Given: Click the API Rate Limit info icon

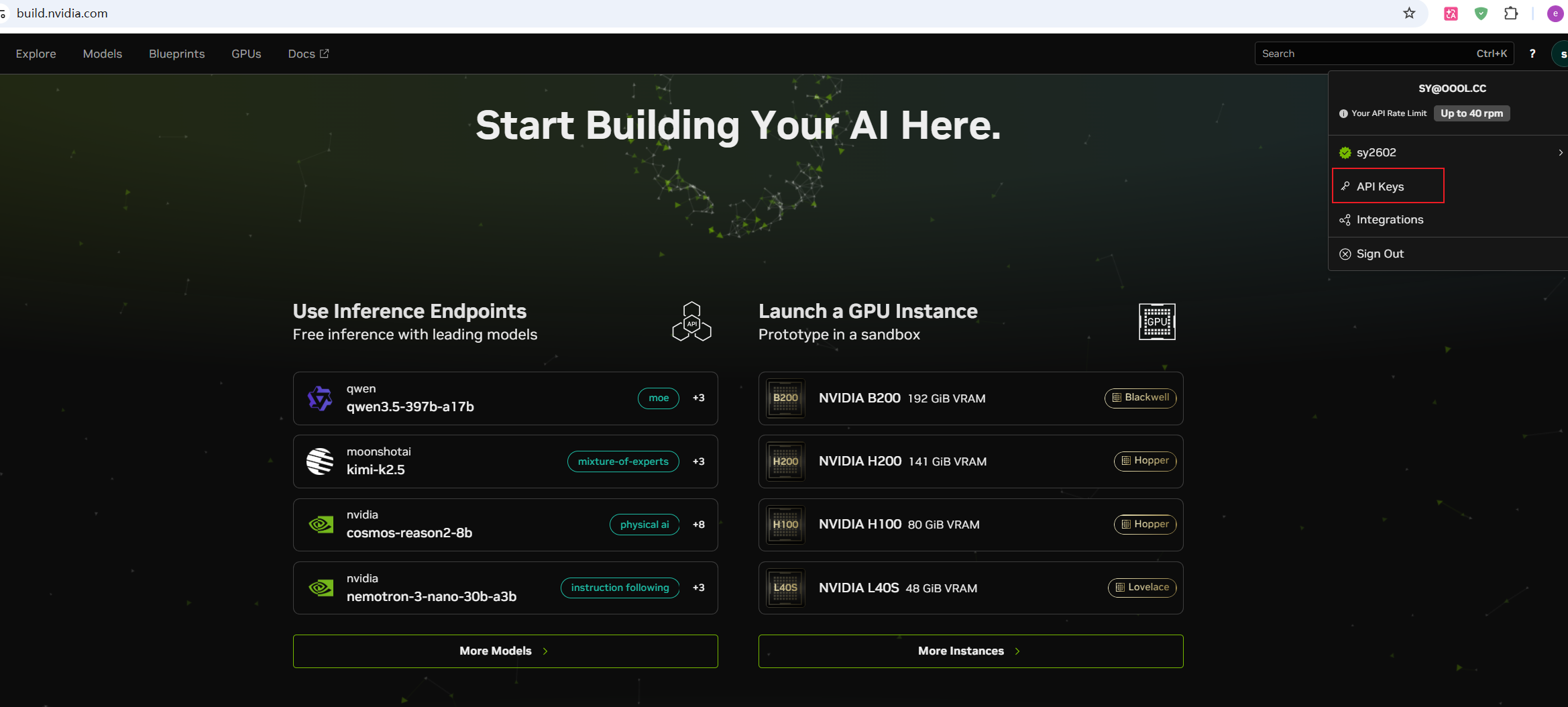Looking at the screenshot, I should coord(1343,113).
